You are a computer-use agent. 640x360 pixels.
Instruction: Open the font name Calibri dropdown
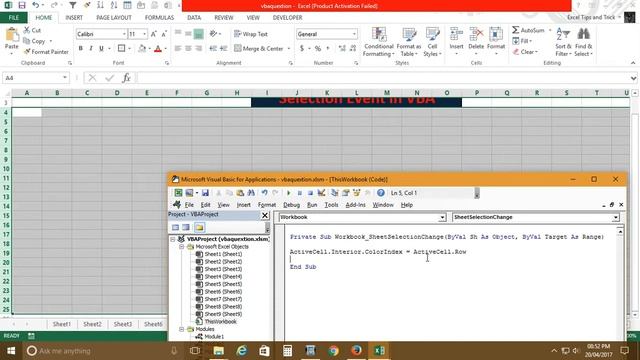click(124, 34)
